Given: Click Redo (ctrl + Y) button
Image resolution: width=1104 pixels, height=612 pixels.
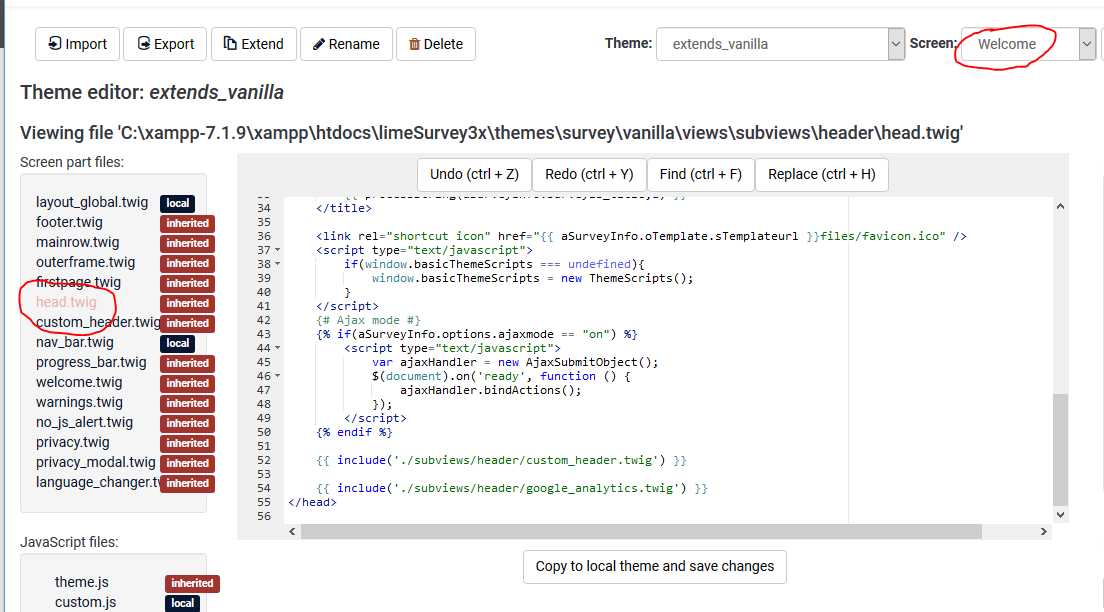Looking at the screenshot, I should [x=589, y=174].
